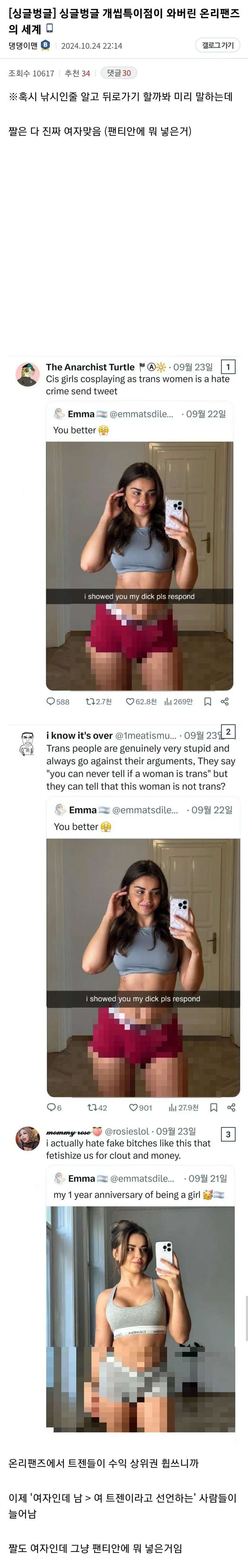
Task: Click the mobile device icon after the title
Action: pos(49,28)
